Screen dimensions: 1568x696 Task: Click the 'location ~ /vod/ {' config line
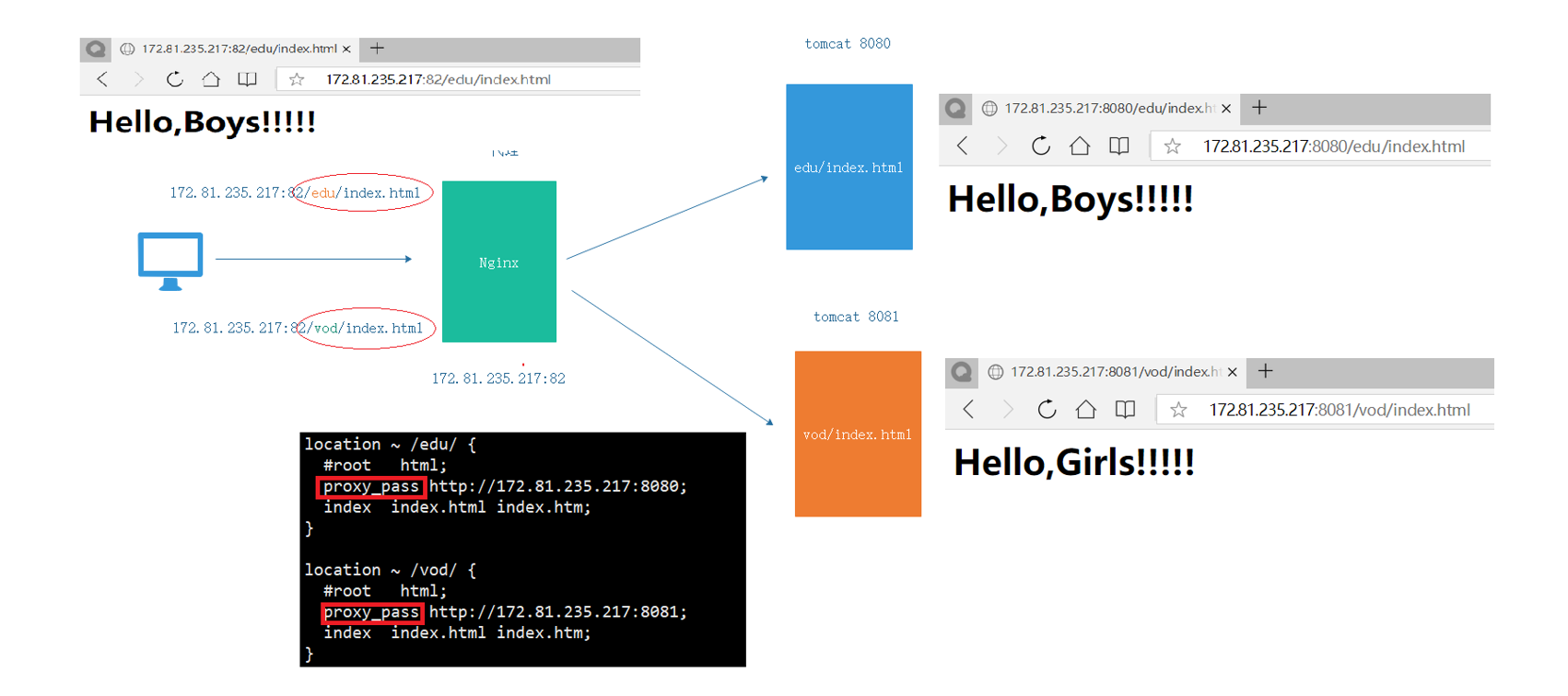[391, 571]
